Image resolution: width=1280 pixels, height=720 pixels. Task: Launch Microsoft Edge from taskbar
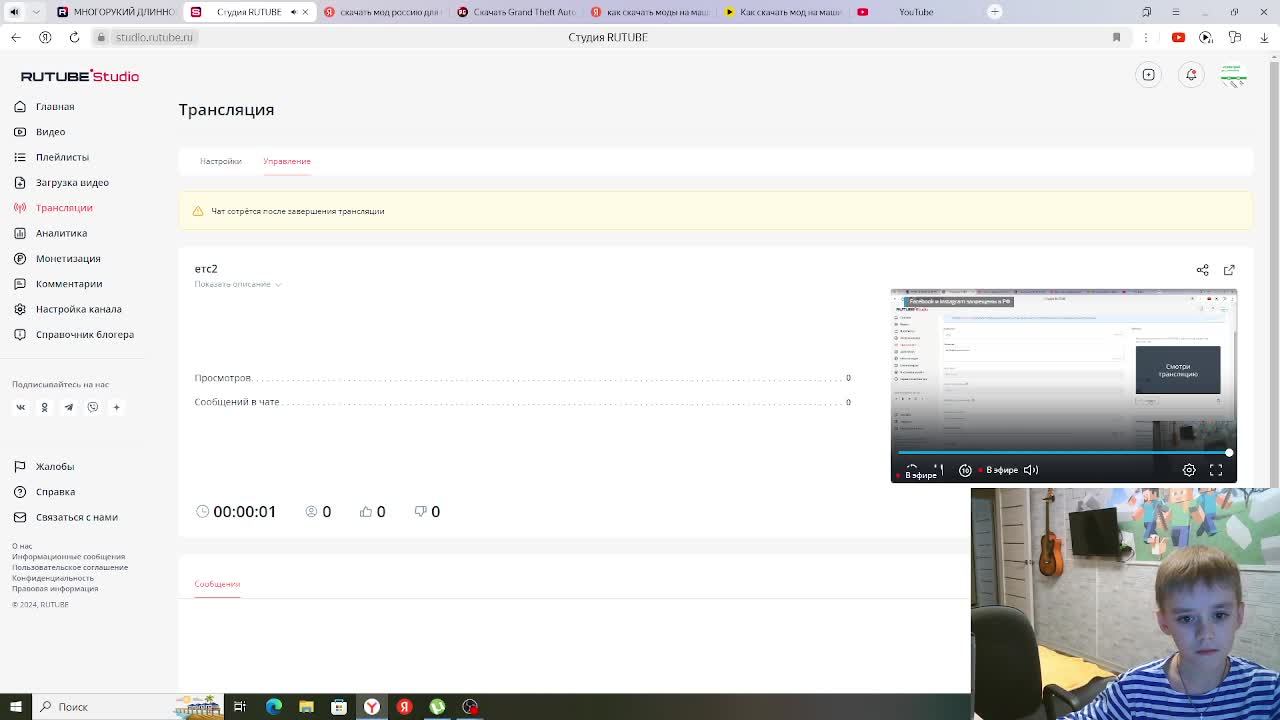[x=273, y=707]
